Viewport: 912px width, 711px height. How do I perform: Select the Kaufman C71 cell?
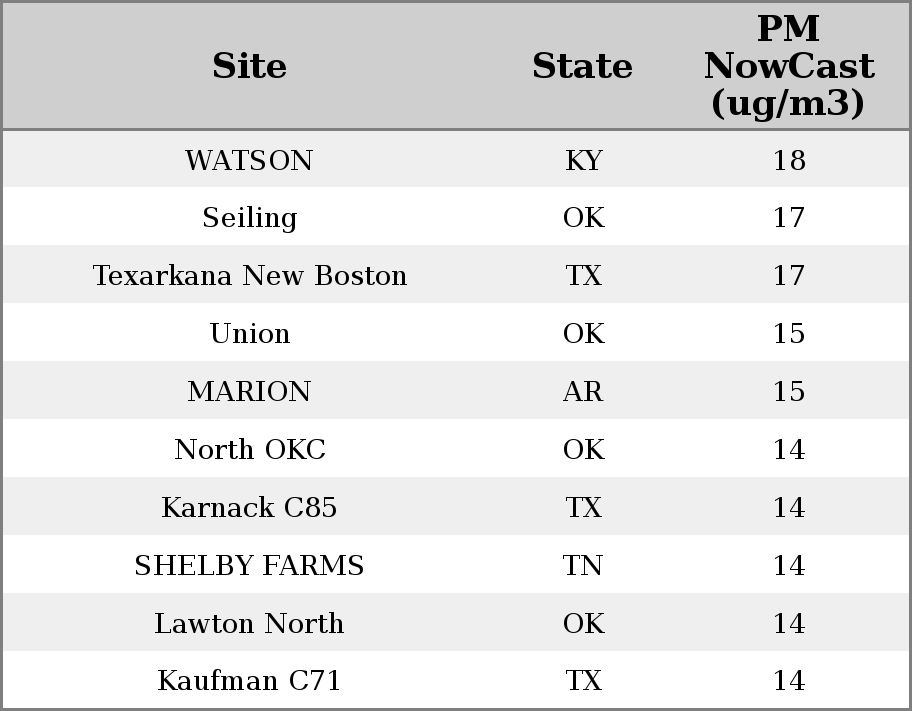coord(249,680)
